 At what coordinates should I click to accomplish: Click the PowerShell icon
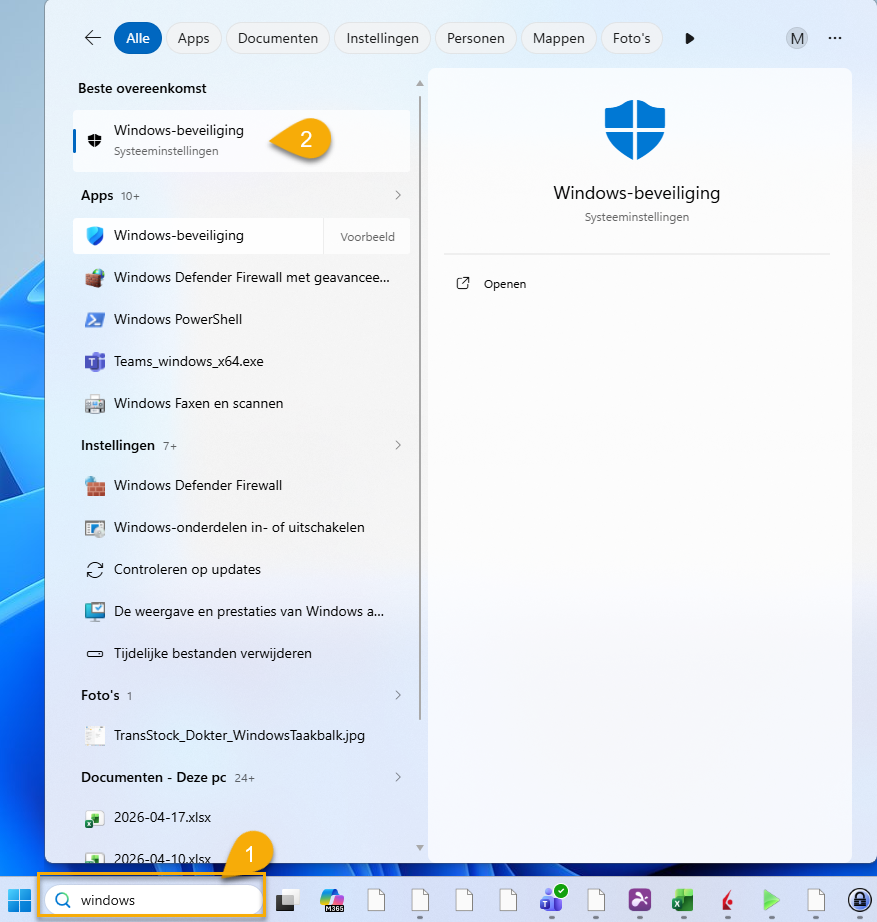[95, 320]
